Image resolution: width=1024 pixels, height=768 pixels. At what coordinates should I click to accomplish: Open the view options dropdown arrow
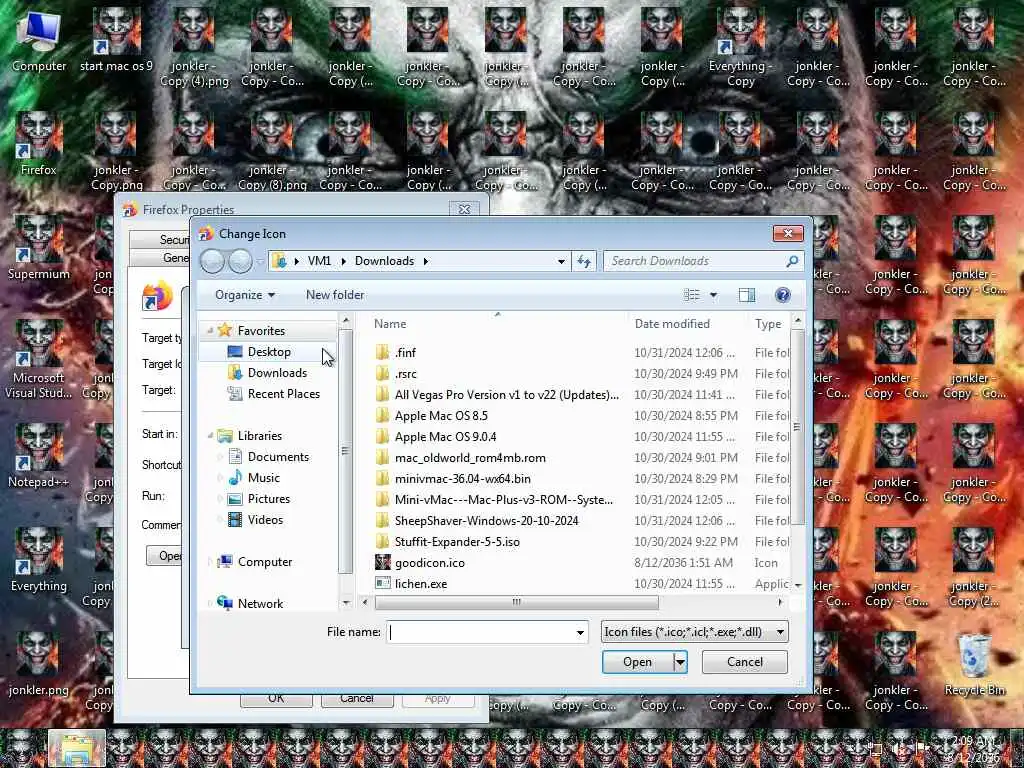tap(713, 295)
